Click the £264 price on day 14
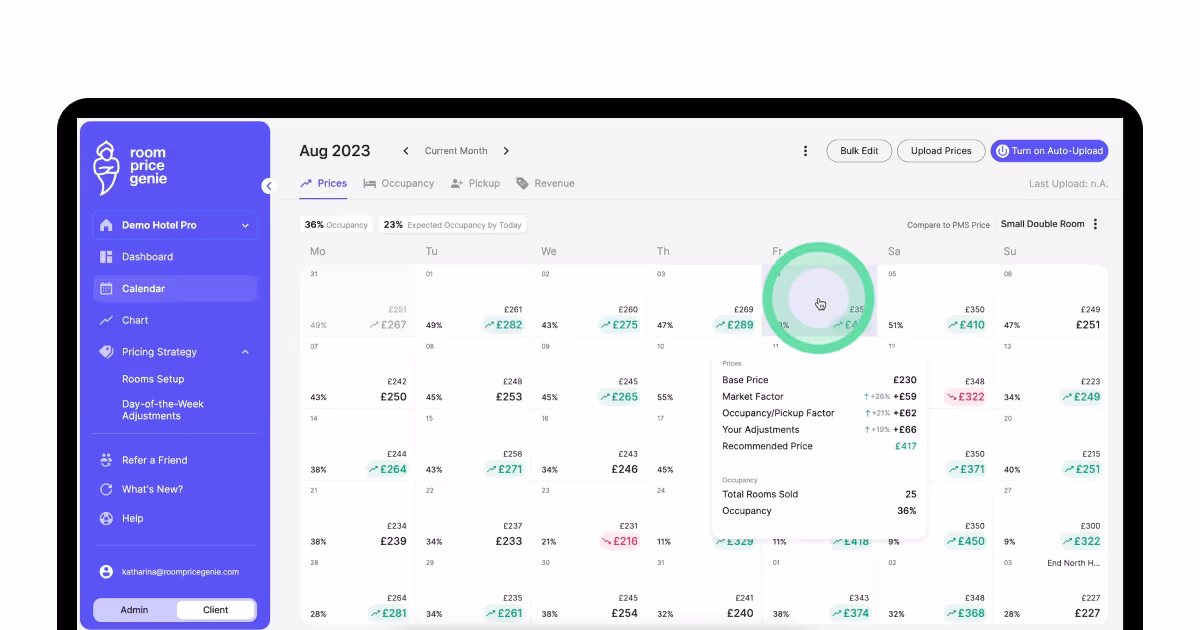The width and height of the screenshot is (1200, 630). click(388, 469)
